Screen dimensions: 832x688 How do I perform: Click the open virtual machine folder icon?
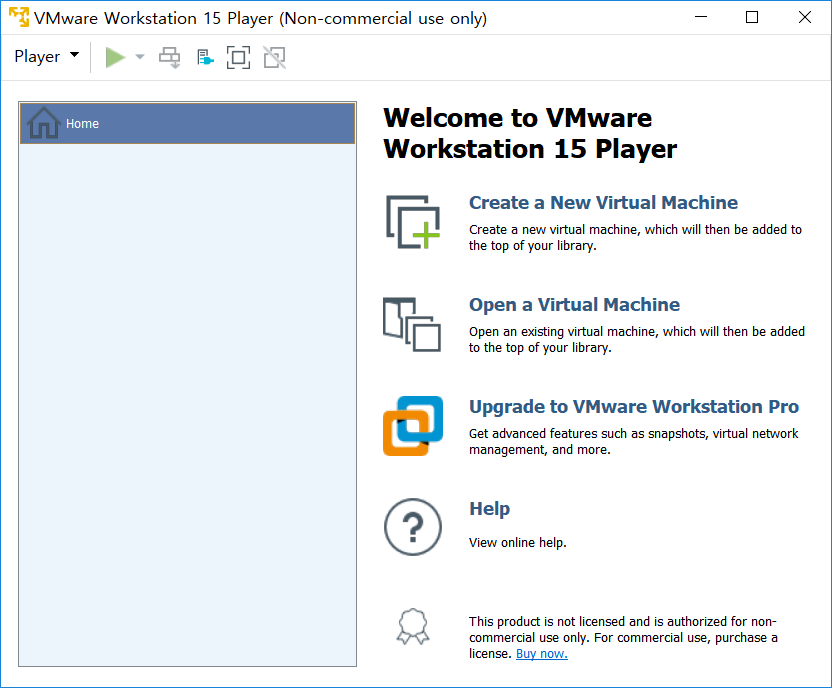click(x=412, y=324)
